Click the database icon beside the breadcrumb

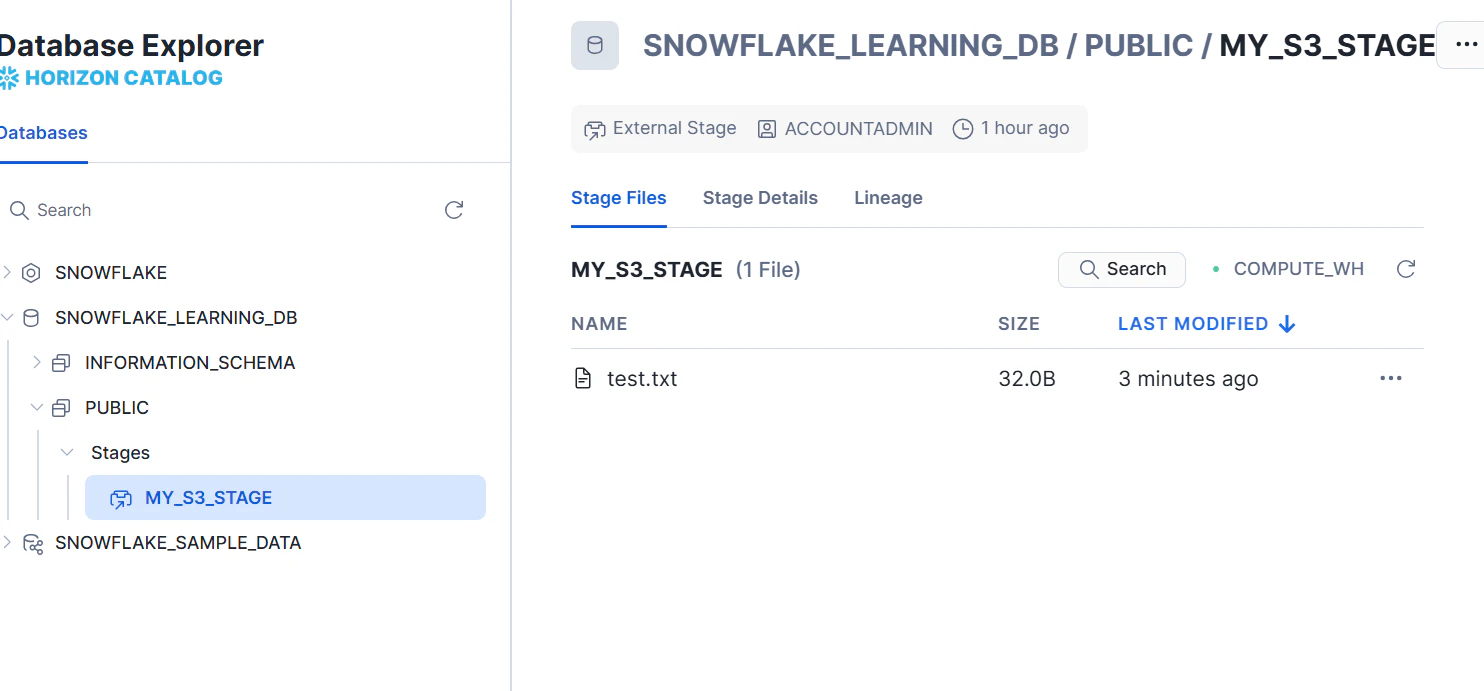595,46
